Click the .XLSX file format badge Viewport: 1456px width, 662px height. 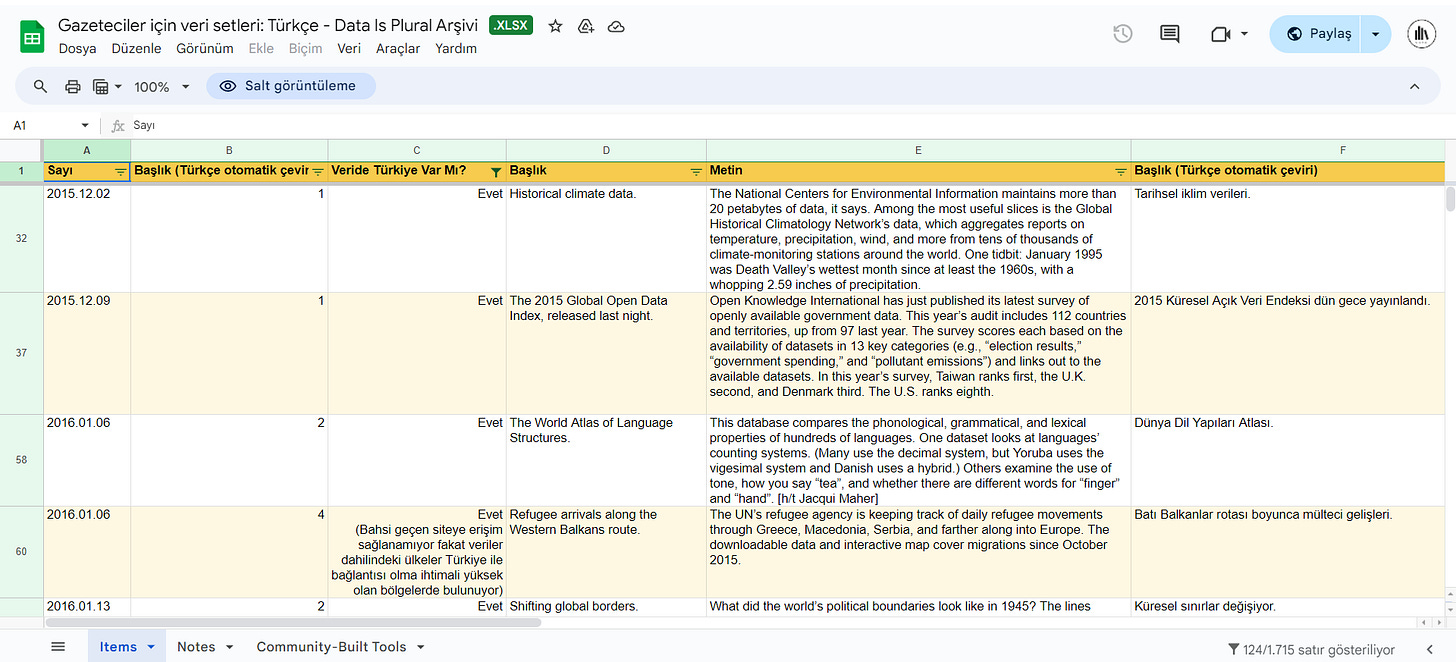coord(512,26)
